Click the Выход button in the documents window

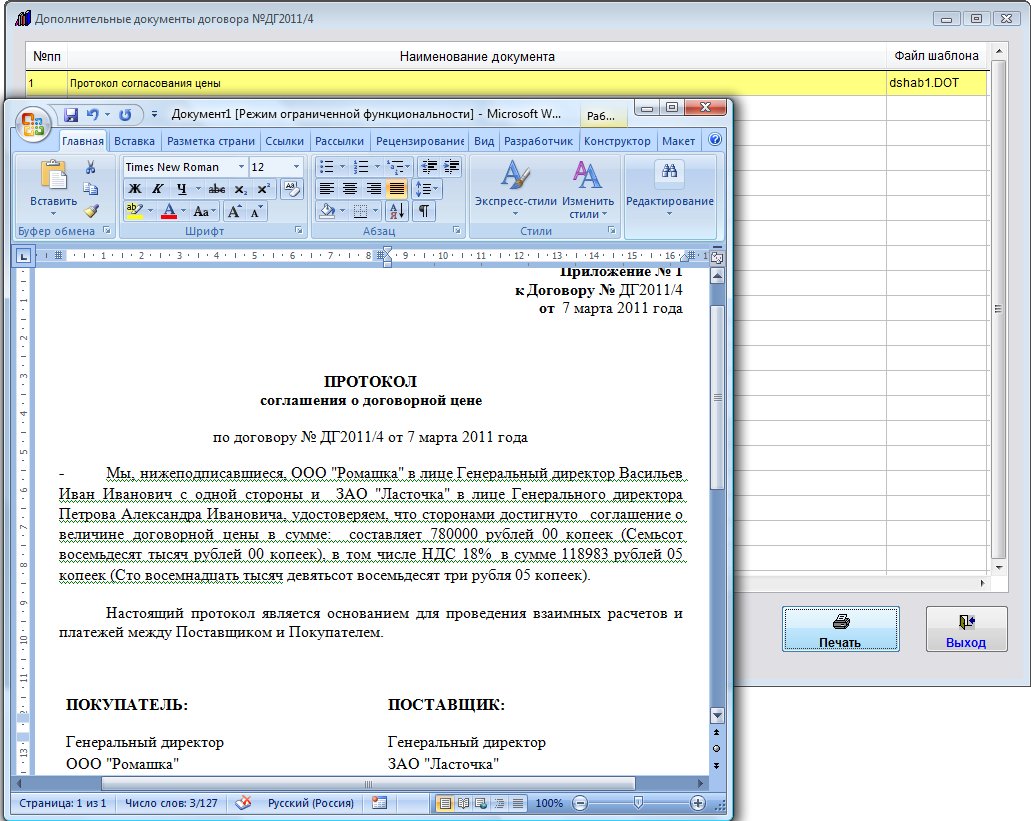tap(966, 629)
